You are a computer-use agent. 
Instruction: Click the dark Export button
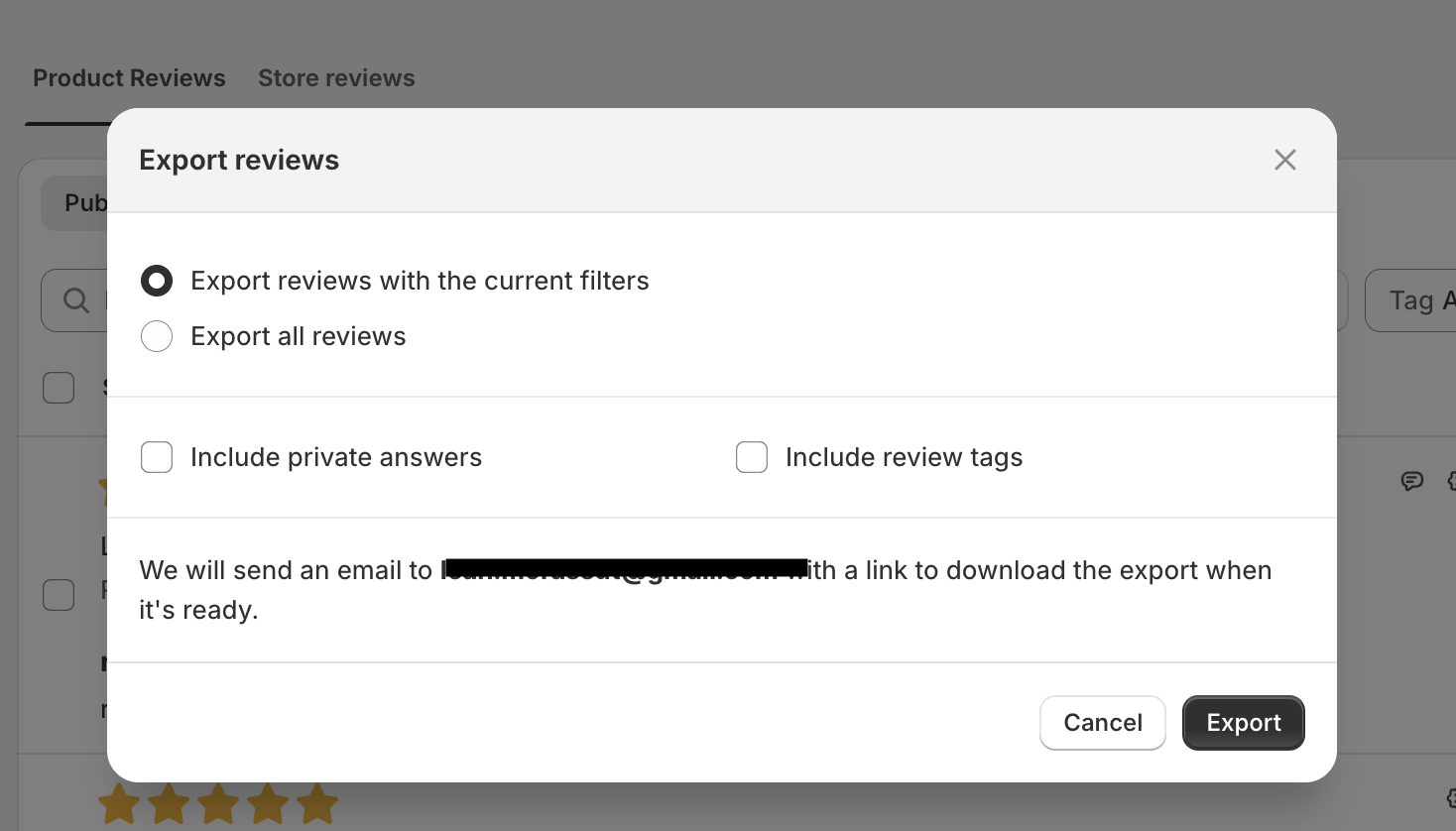pos(1243,723)
